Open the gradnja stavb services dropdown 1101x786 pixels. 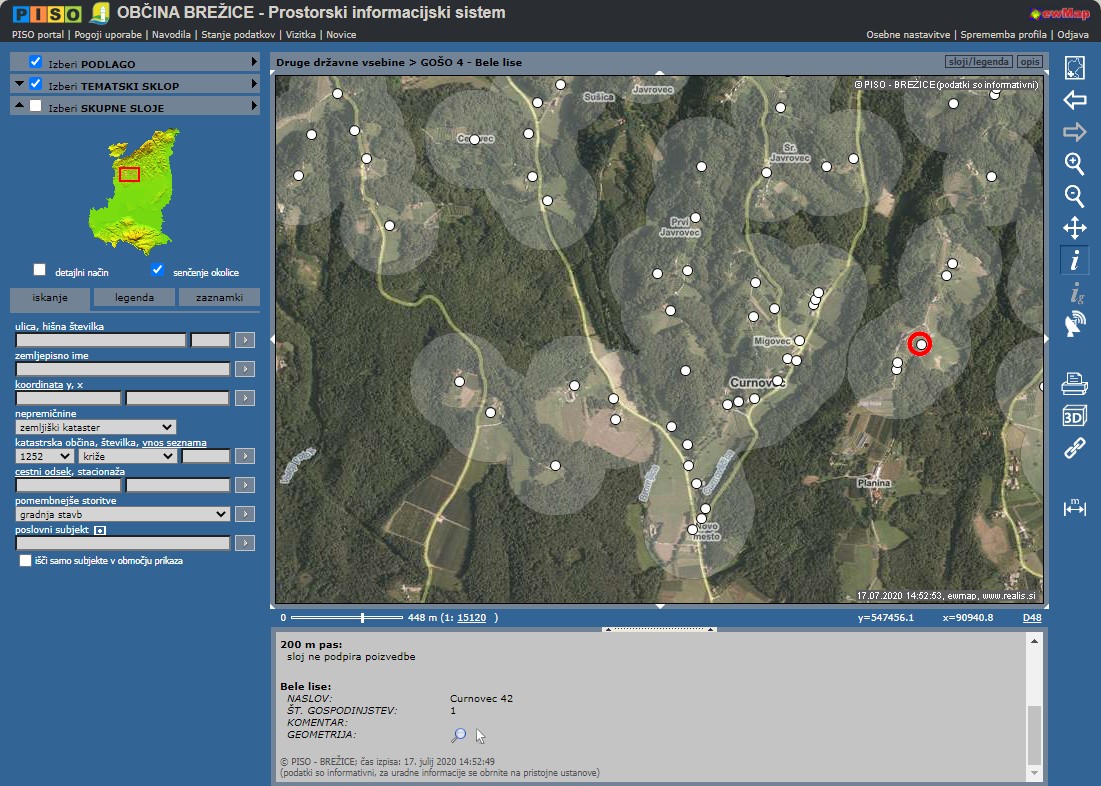(122, 514)
